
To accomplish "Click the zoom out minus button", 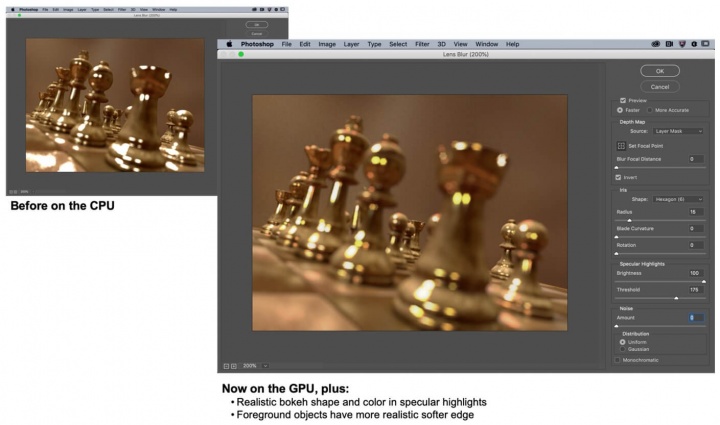I will (227, 366).
